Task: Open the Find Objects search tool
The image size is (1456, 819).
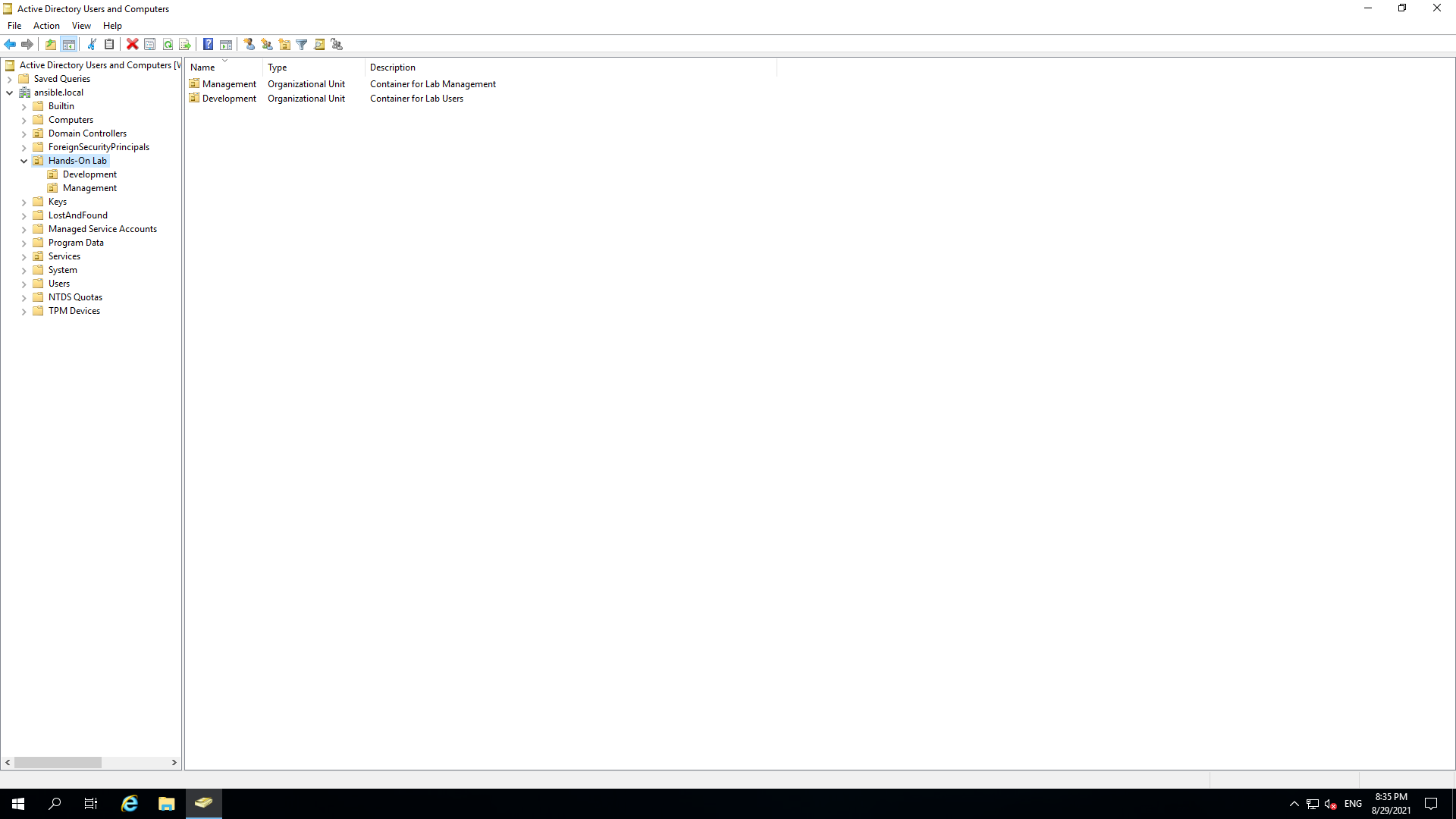Action: pyautogui.click(x=320, y=45)
